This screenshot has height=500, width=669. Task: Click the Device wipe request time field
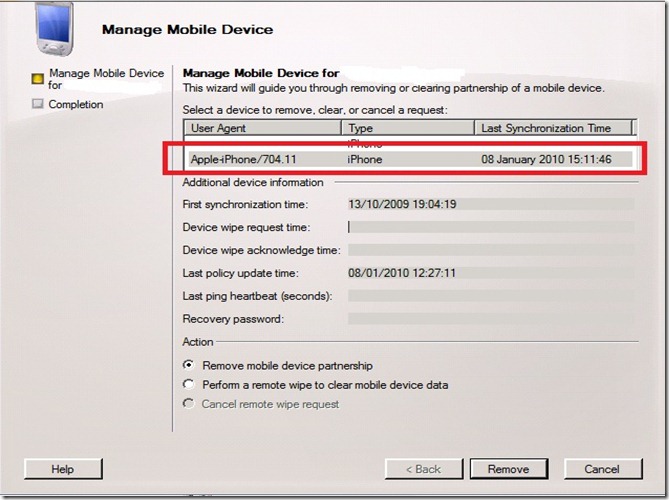(491, 227)
